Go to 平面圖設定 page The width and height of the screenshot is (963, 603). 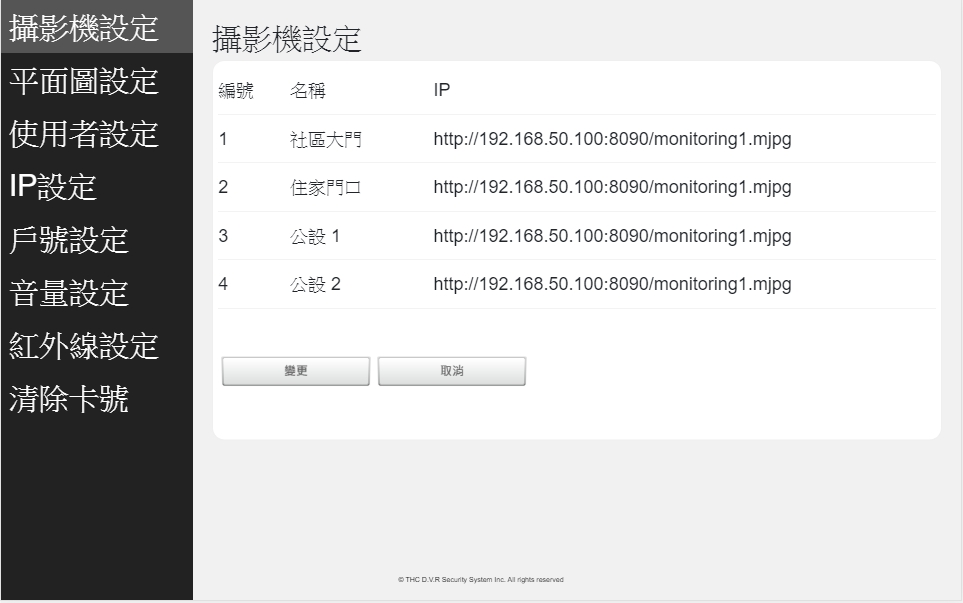pos(84,82)
